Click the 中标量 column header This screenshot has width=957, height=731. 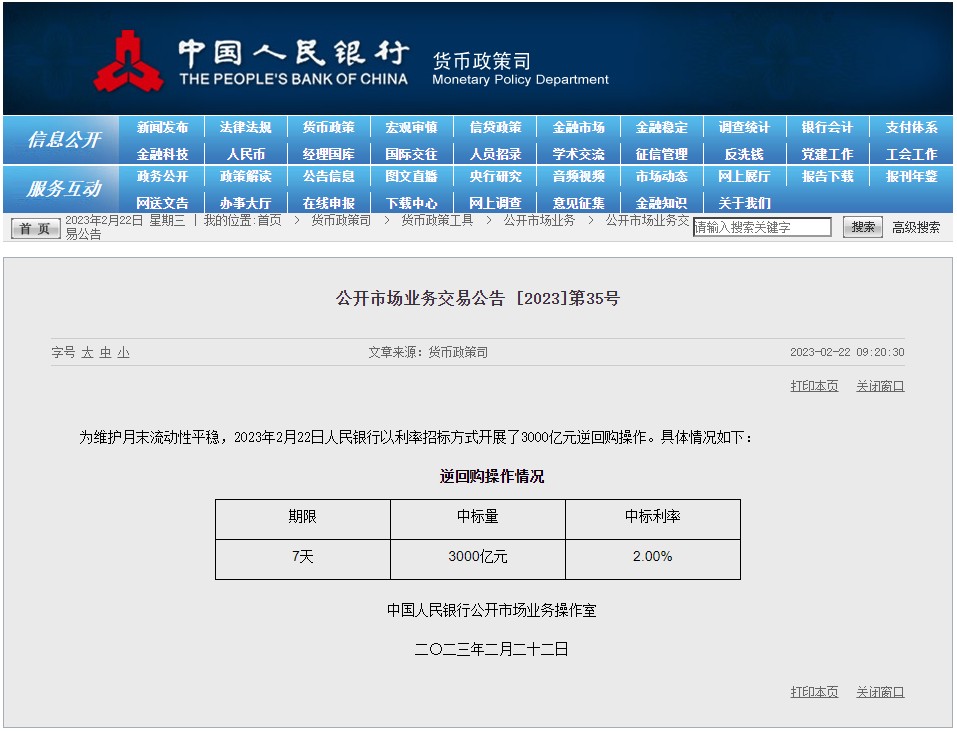[478, 519]
